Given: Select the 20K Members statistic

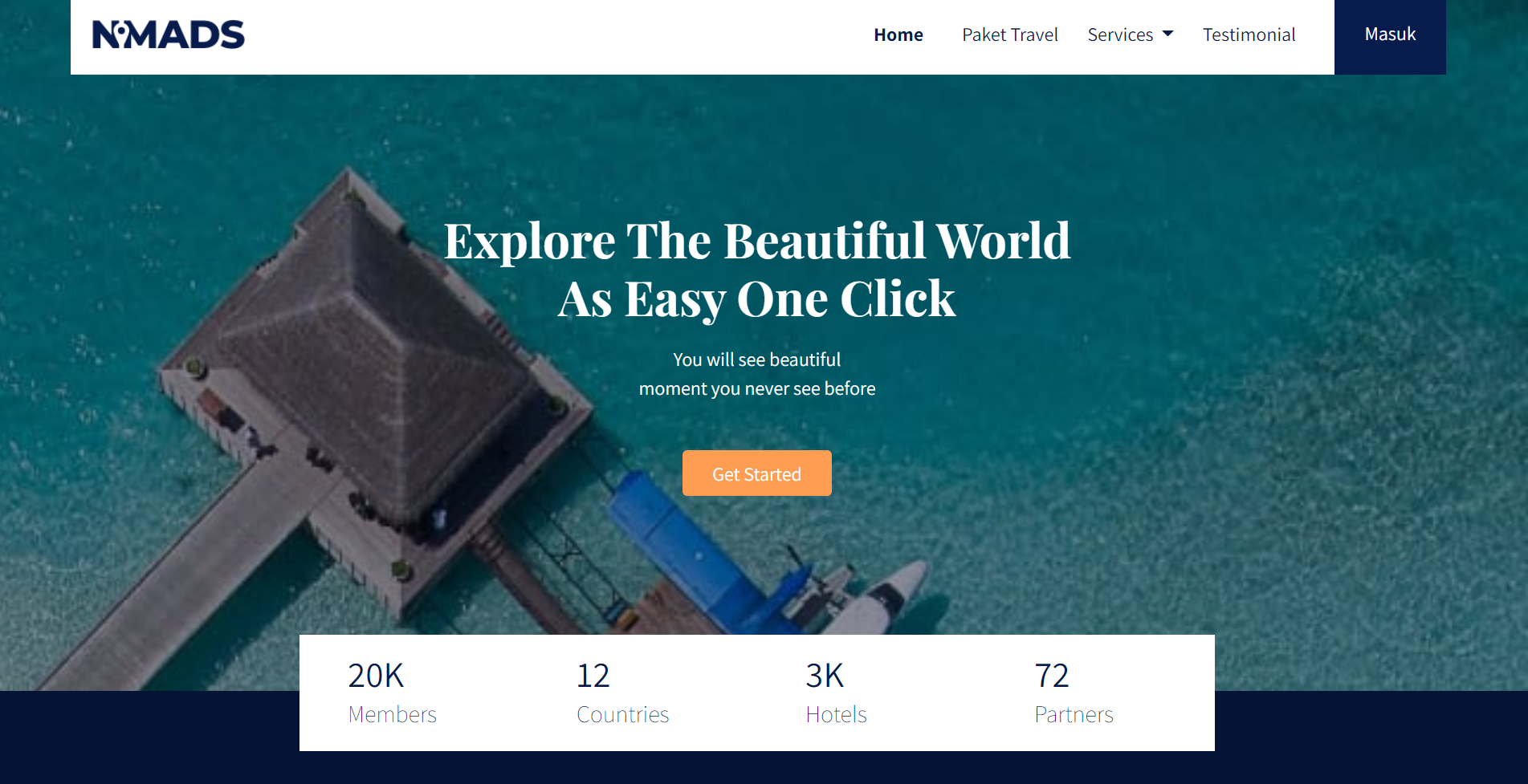Looking at the screenshot, I should coord(392,693).
